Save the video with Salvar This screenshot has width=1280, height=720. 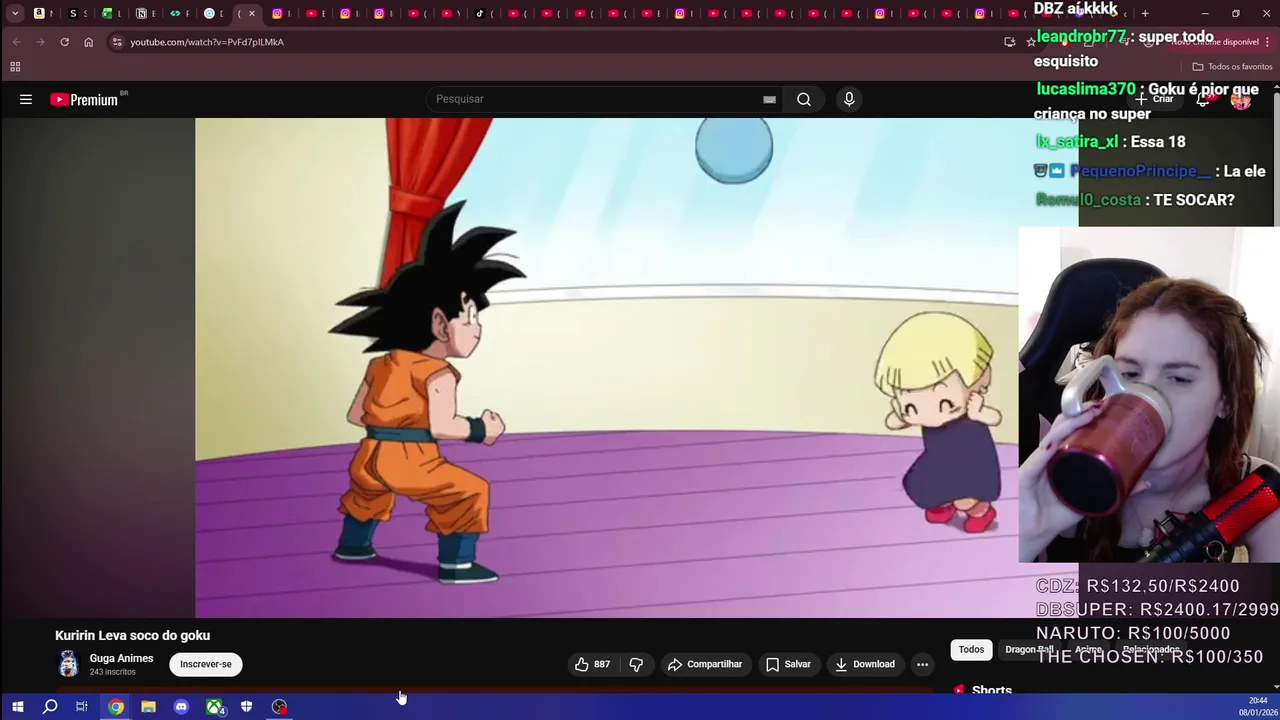coord(788,664)
